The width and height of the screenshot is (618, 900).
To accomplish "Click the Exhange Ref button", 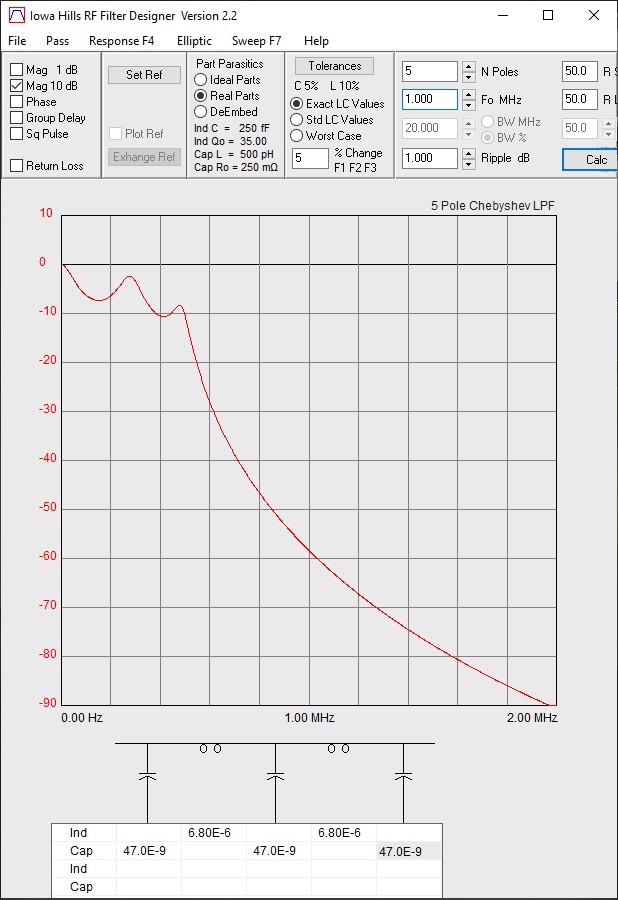I will click(x=144, y=157).
